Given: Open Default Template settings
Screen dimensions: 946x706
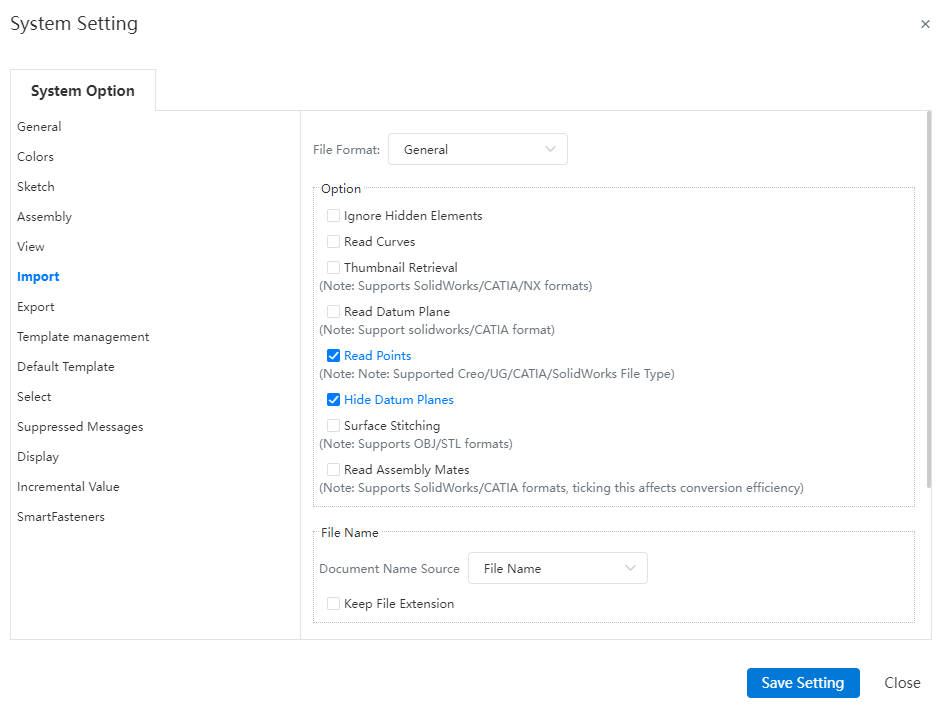Looking at the screenshot, I should pos(65,367).
